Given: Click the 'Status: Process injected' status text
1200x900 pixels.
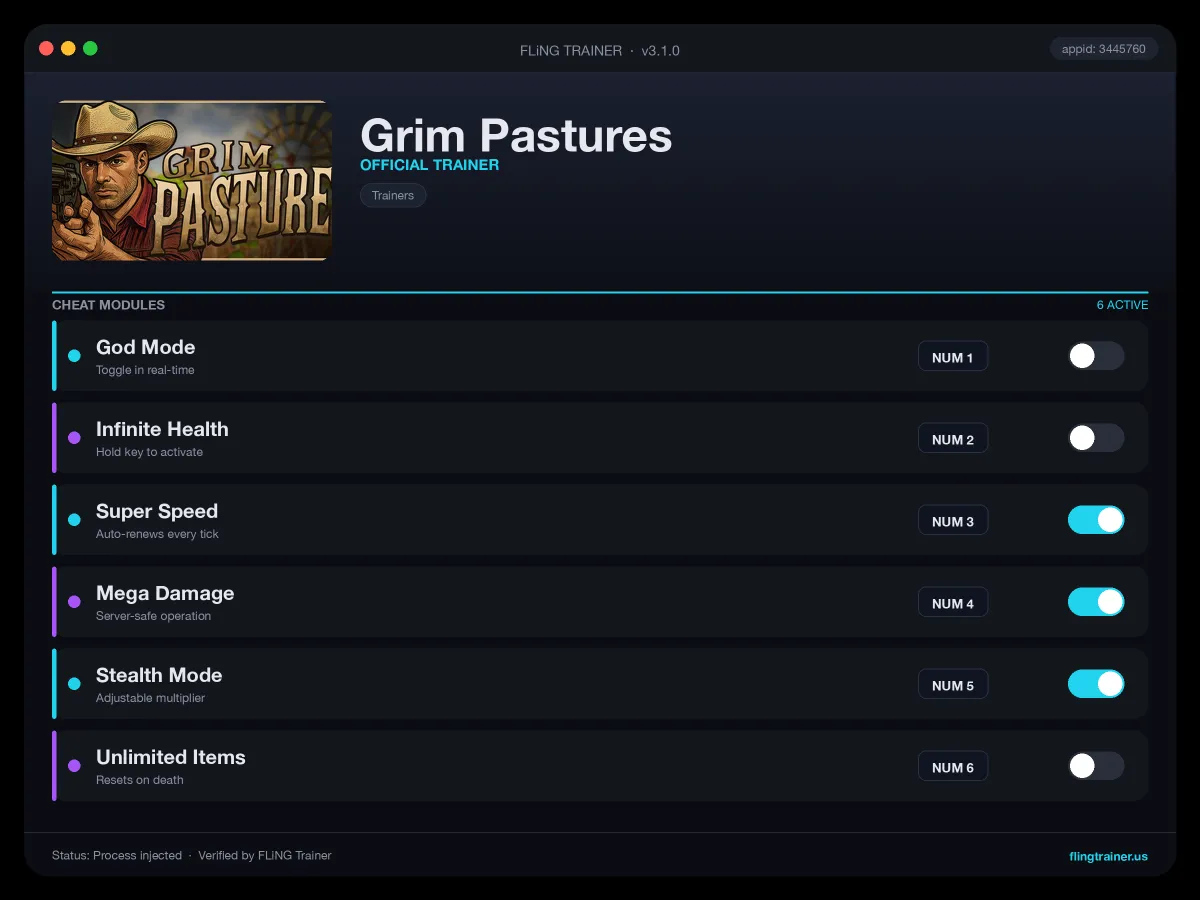Looking at the screenshot, I should 117,856.
